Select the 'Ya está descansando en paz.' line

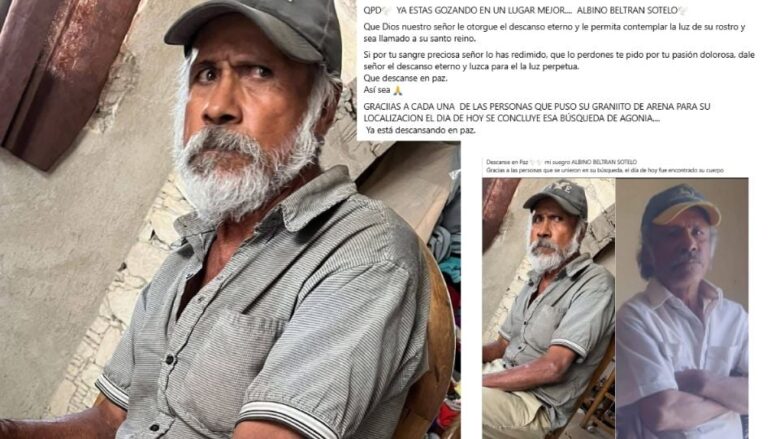420,130
